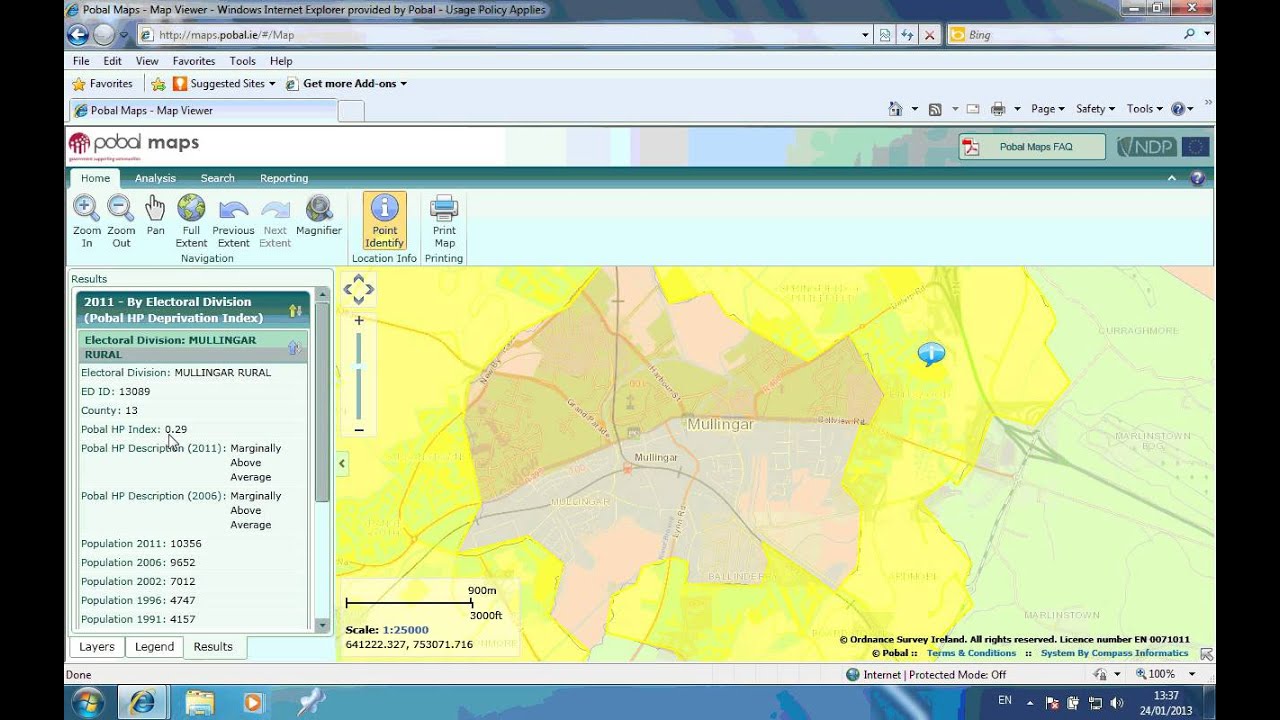Open the Pobal Maps help icon

click(x=1197, y=178)
